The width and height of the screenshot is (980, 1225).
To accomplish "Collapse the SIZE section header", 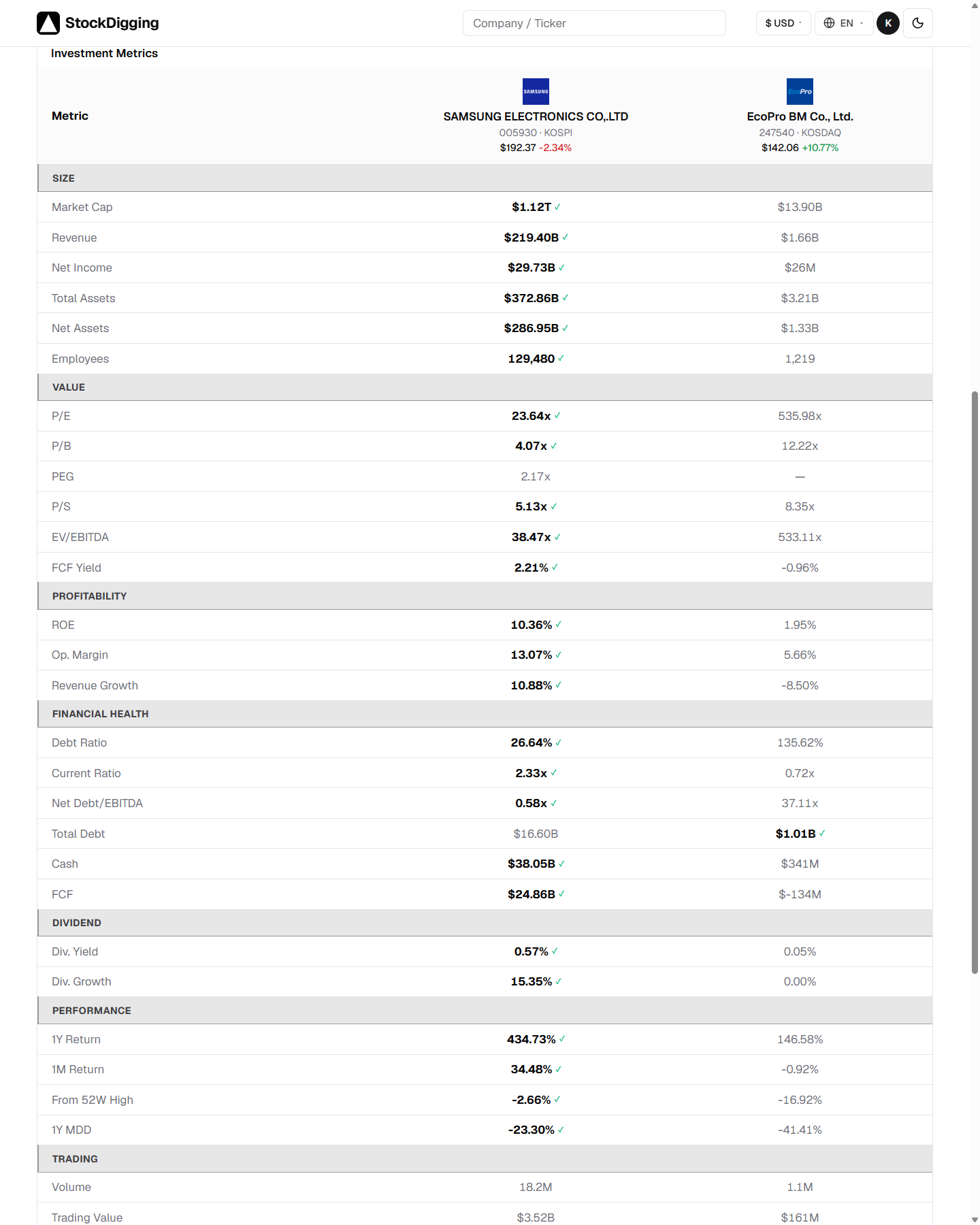I will coord(485,178).
